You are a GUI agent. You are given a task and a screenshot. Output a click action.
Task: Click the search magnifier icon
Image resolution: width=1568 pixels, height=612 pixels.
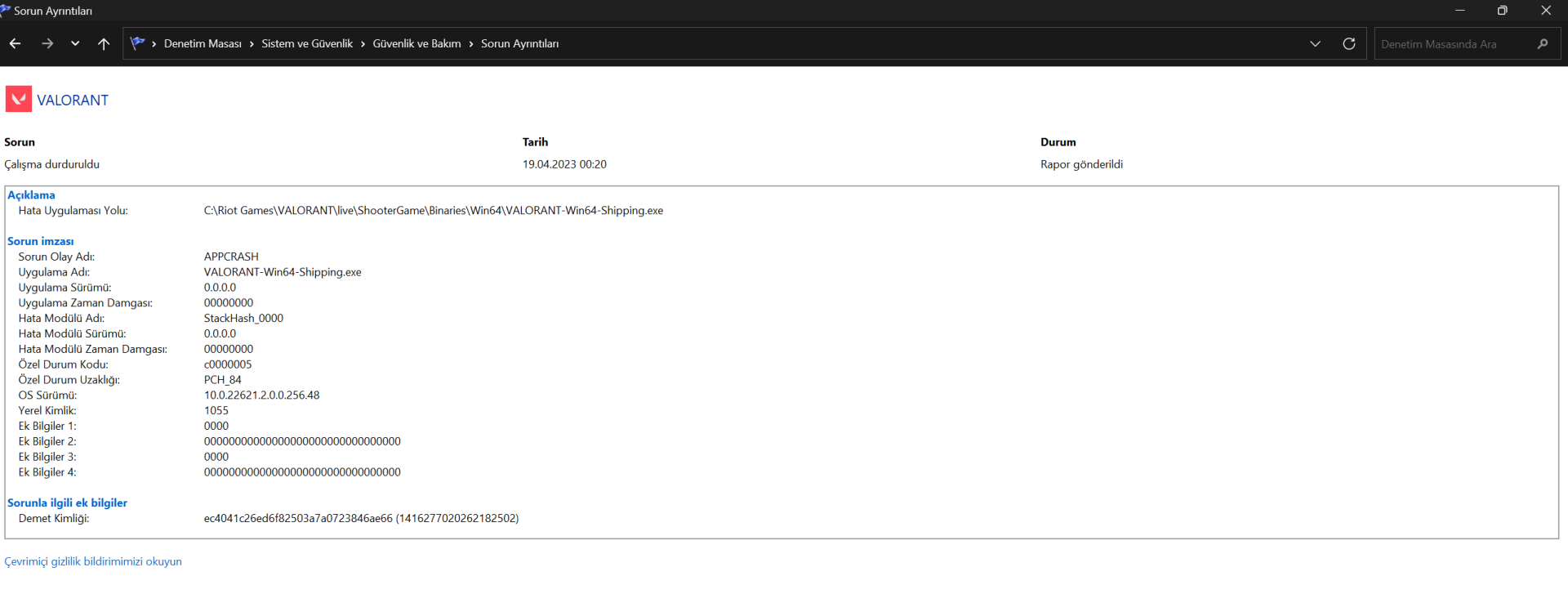pyautogui.click(x=1543, y=44)
